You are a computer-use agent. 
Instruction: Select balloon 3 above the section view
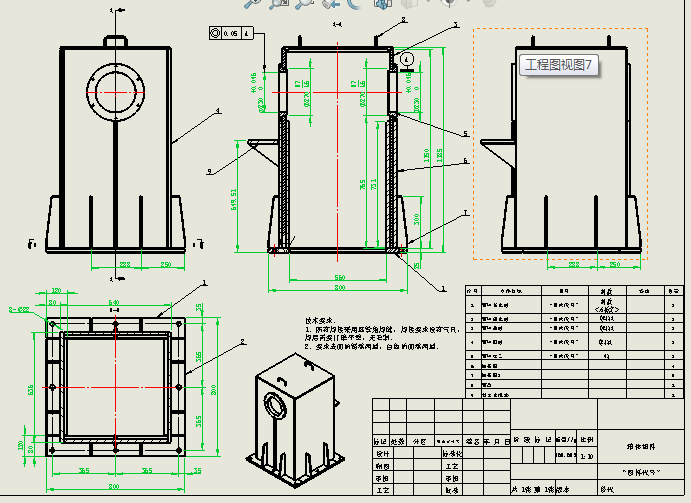tap(456, 25)
